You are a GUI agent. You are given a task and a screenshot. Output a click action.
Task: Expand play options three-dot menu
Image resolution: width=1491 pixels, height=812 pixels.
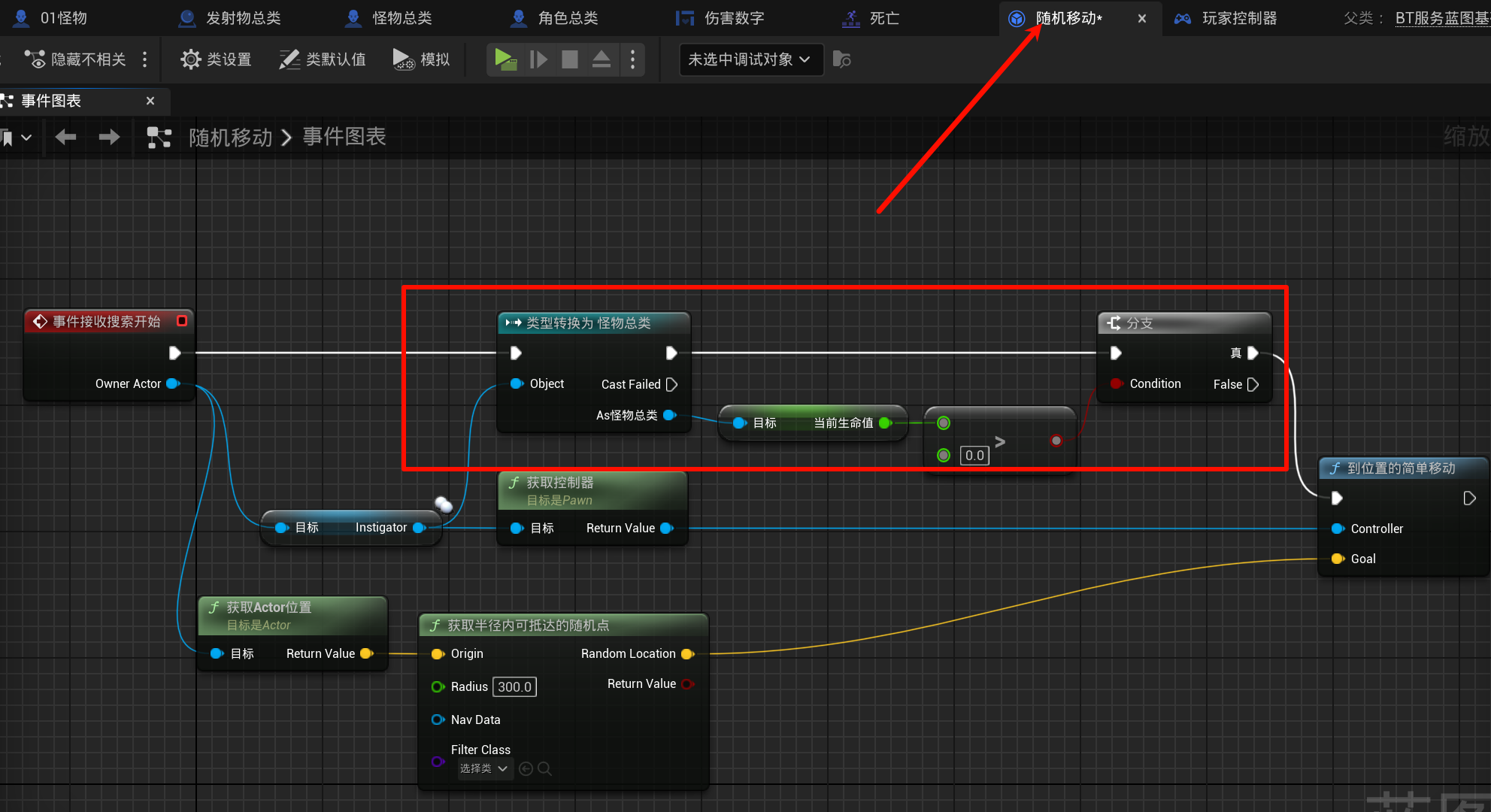(x=633, y=59)
